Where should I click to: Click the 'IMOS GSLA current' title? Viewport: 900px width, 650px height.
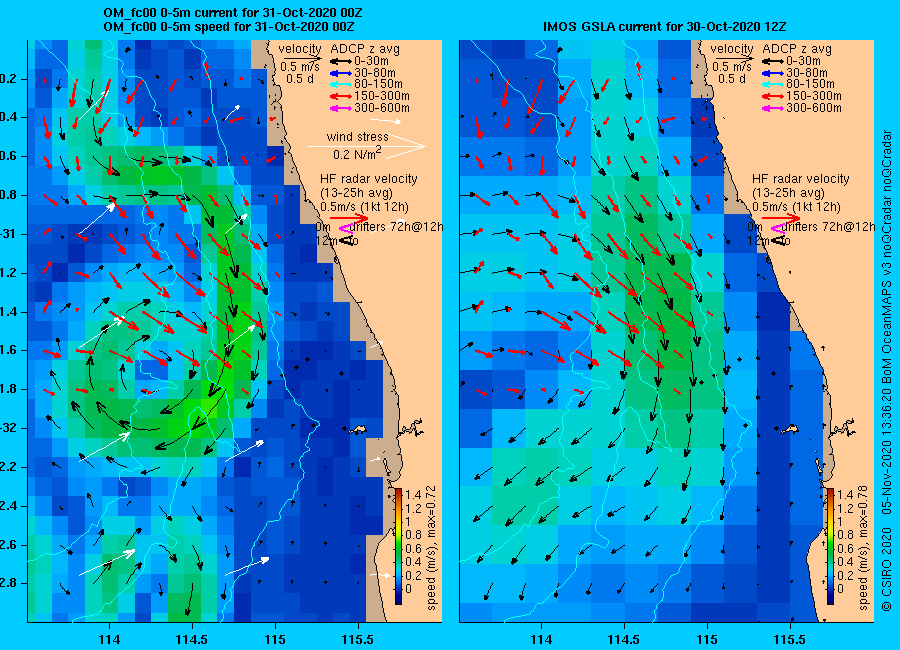coord(664,26)
